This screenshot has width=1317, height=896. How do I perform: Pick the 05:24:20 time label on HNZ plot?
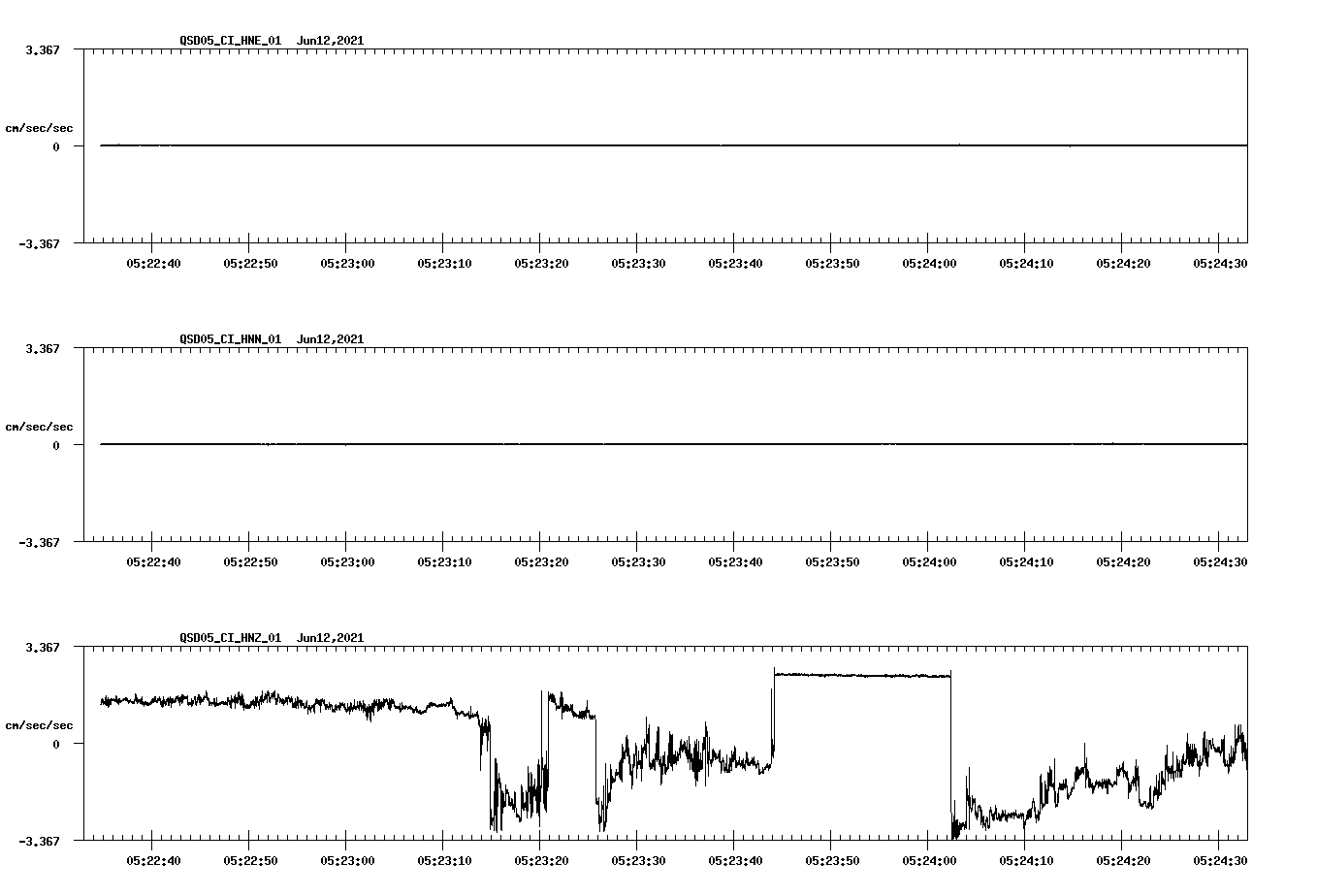tap(1123, 860)
